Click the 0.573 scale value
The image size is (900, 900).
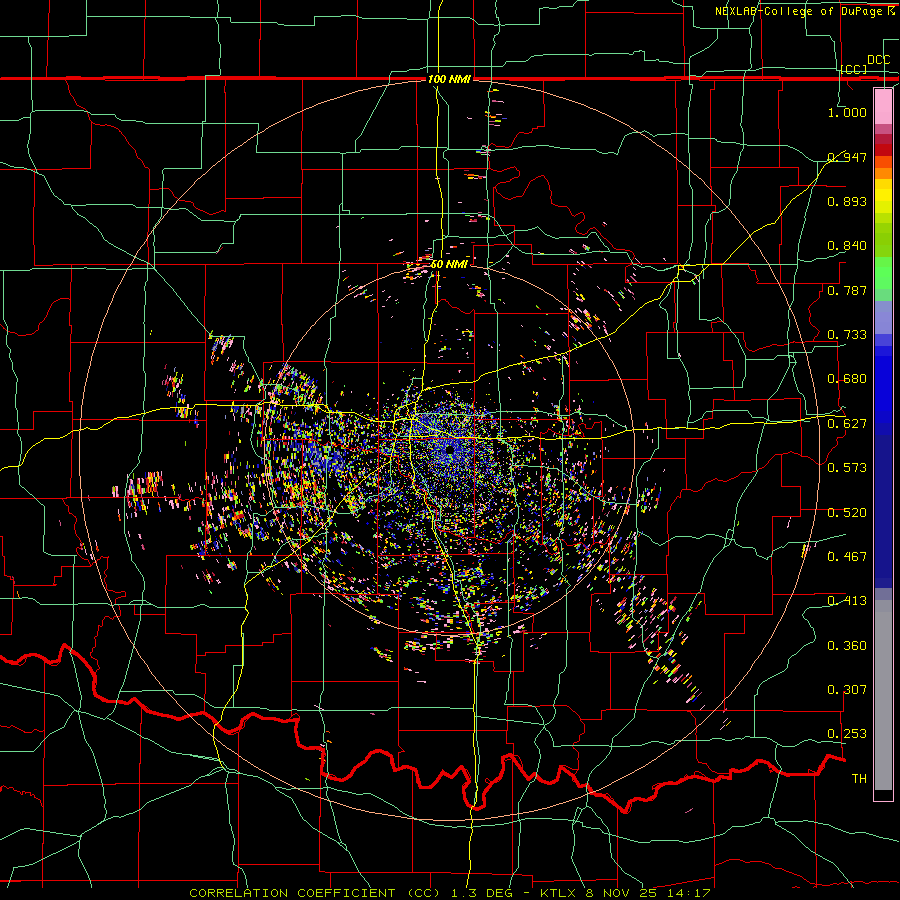[847, 468]
